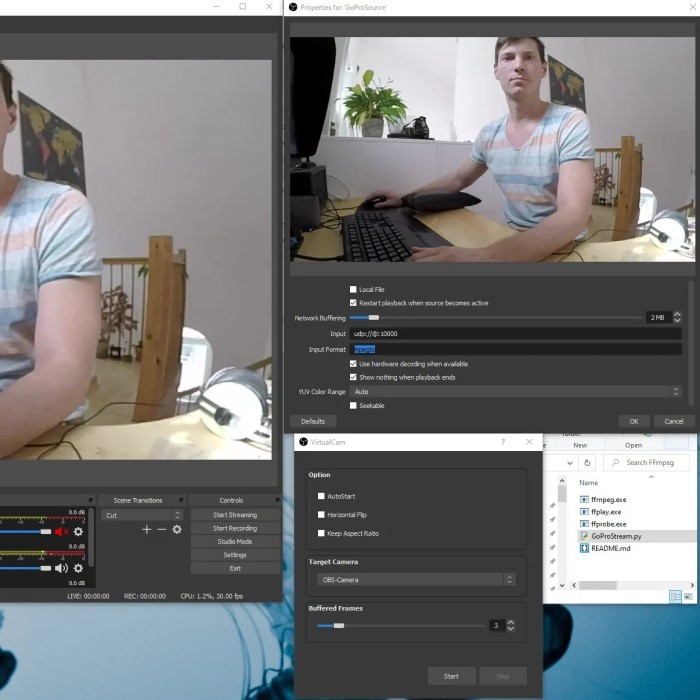Mute the second audio source speaker icon
The image size is (700, 700).
(x=61, y=568)
